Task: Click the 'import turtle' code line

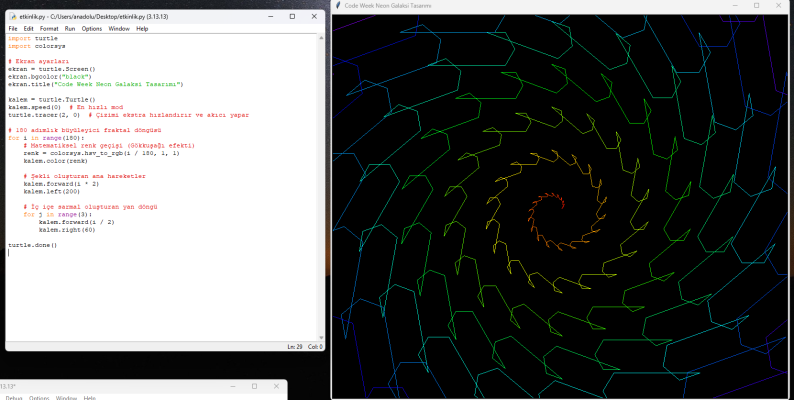Action: click(x=33, y=38)
